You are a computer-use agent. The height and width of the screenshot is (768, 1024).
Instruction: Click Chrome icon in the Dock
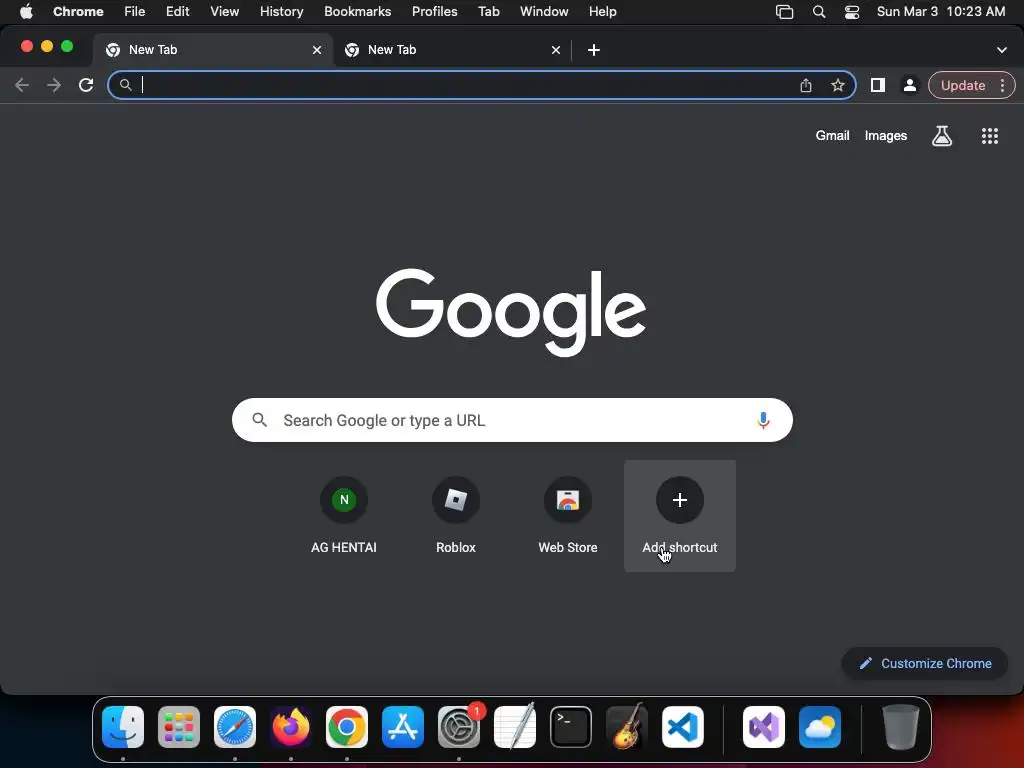click(347, 727)
